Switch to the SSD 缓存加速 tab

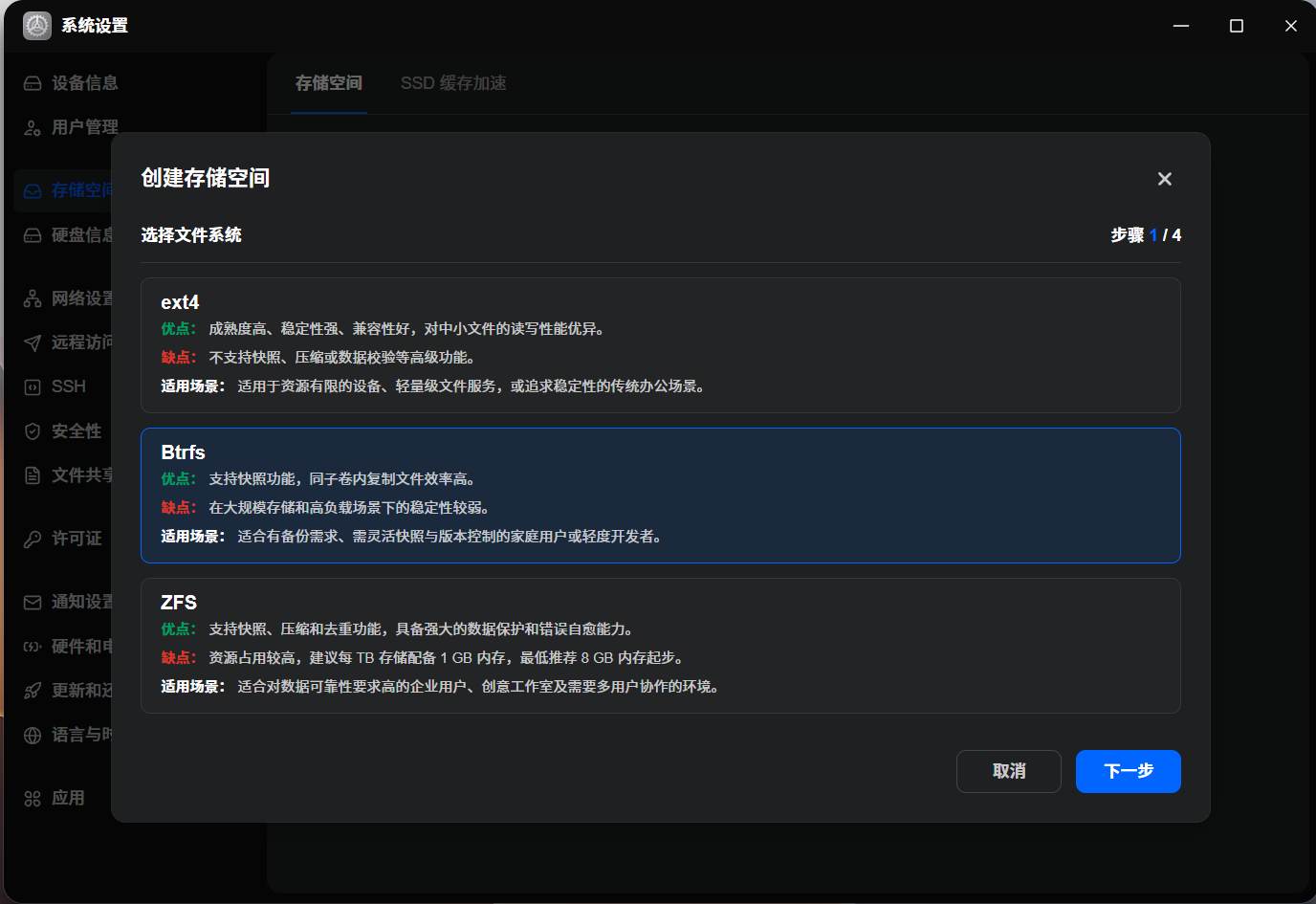pyautogui.click(x=453, y=83)
